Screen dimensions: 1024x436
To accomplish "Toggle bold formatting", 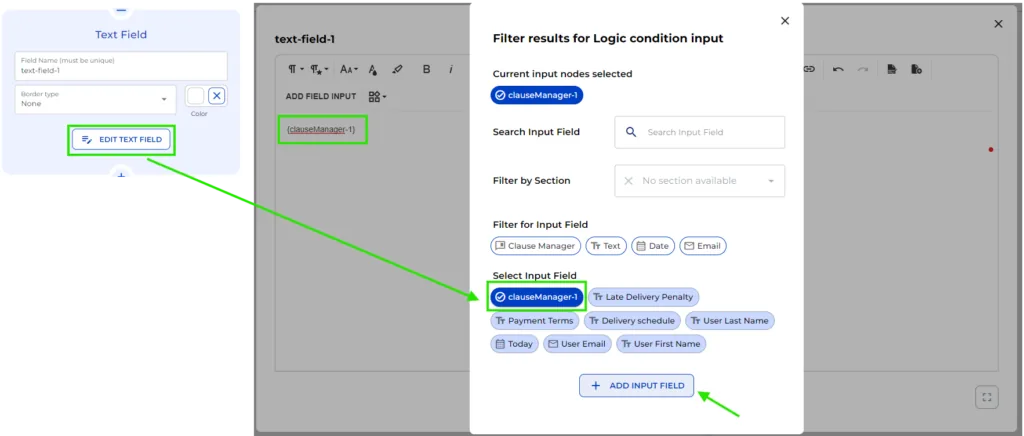I will [426, 69].
